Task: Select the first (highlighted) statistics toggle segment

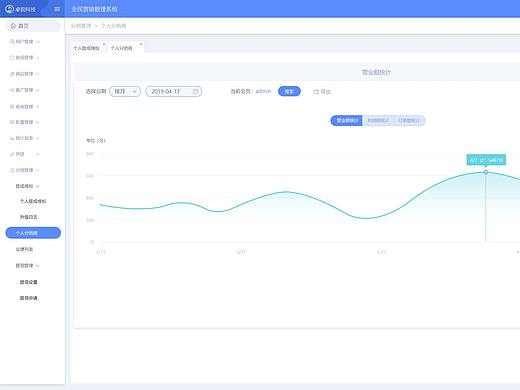Action: coord(346,121)
